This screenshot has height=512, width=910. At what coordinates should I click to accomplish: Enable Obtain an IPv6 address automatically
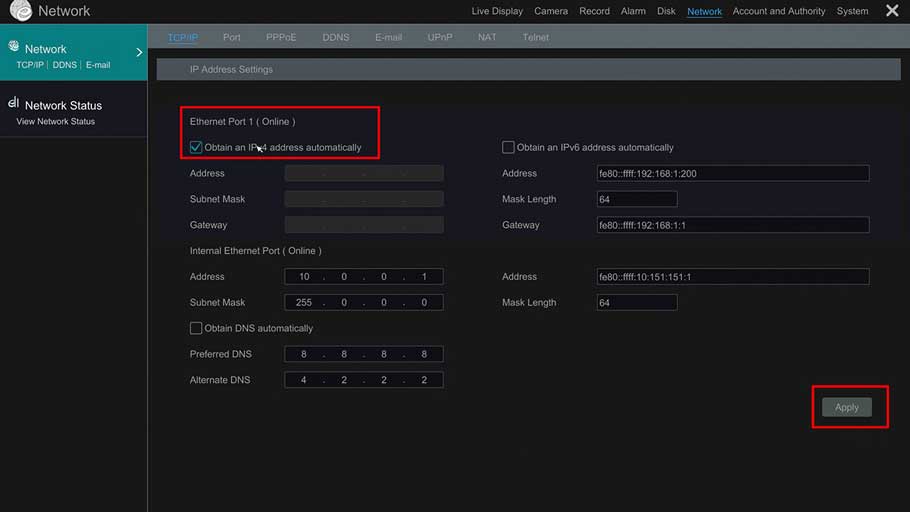pos(508,147)
